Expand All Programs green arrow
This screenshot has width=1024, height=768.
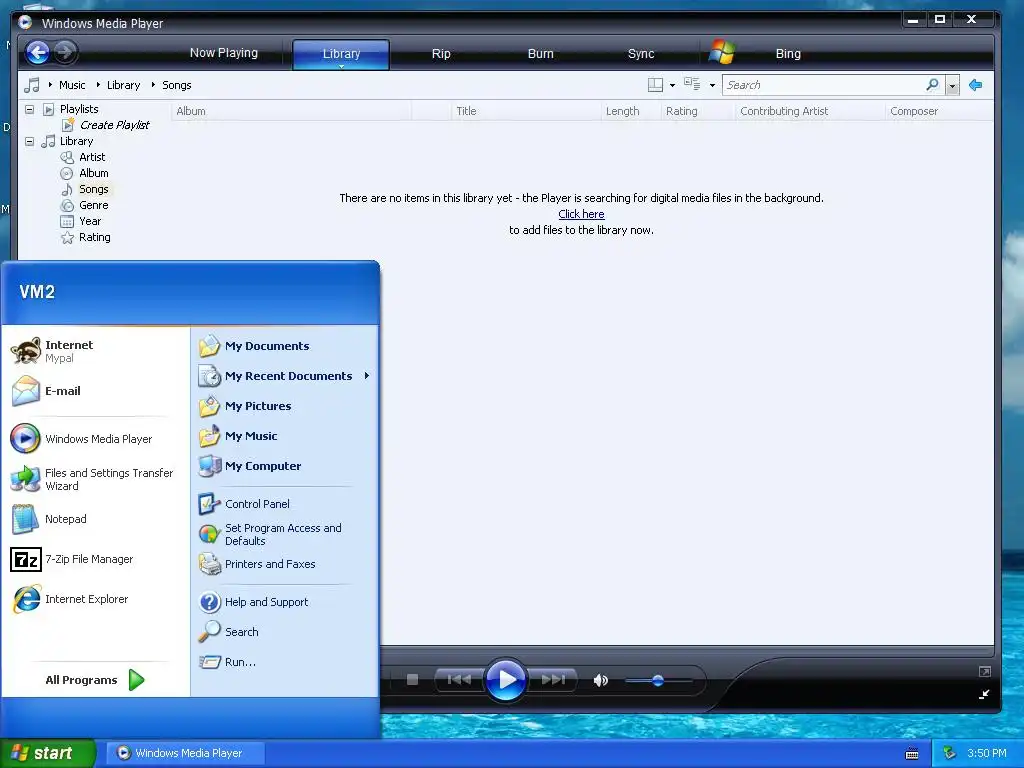136,680
